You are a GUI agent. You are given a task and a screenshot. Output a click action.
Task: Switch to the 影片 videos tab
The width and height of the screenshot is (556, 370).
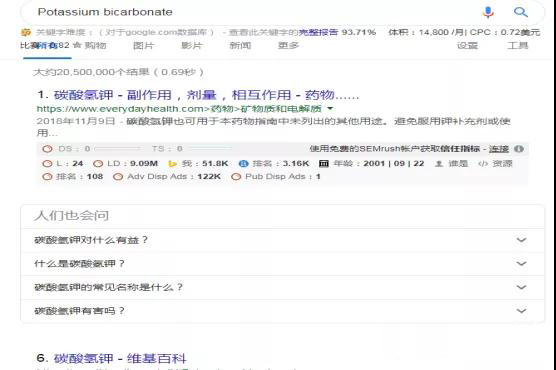point(191,45)
